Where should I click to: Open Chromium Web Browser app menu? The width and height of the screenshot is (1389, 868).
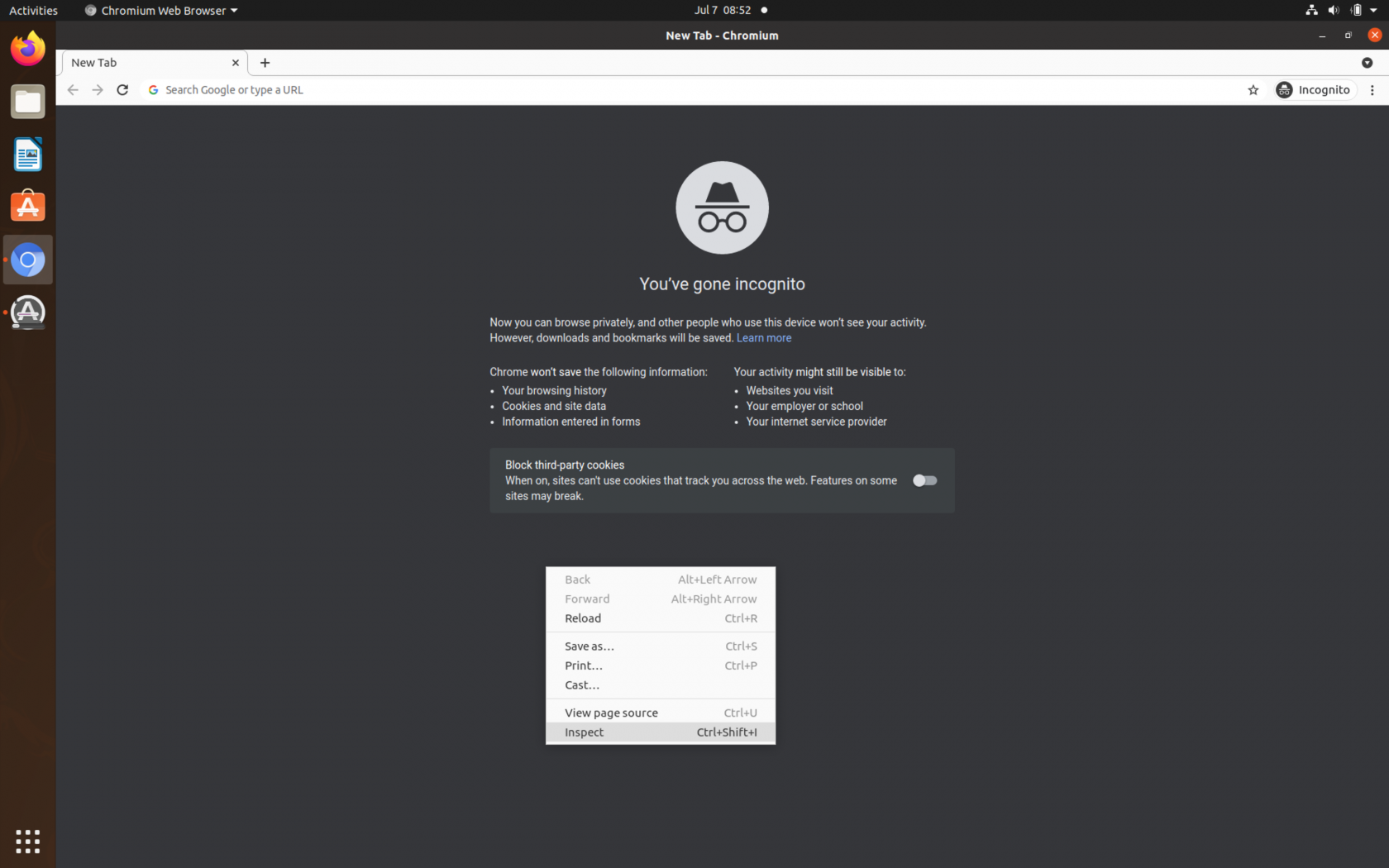[x=161, y=10]
